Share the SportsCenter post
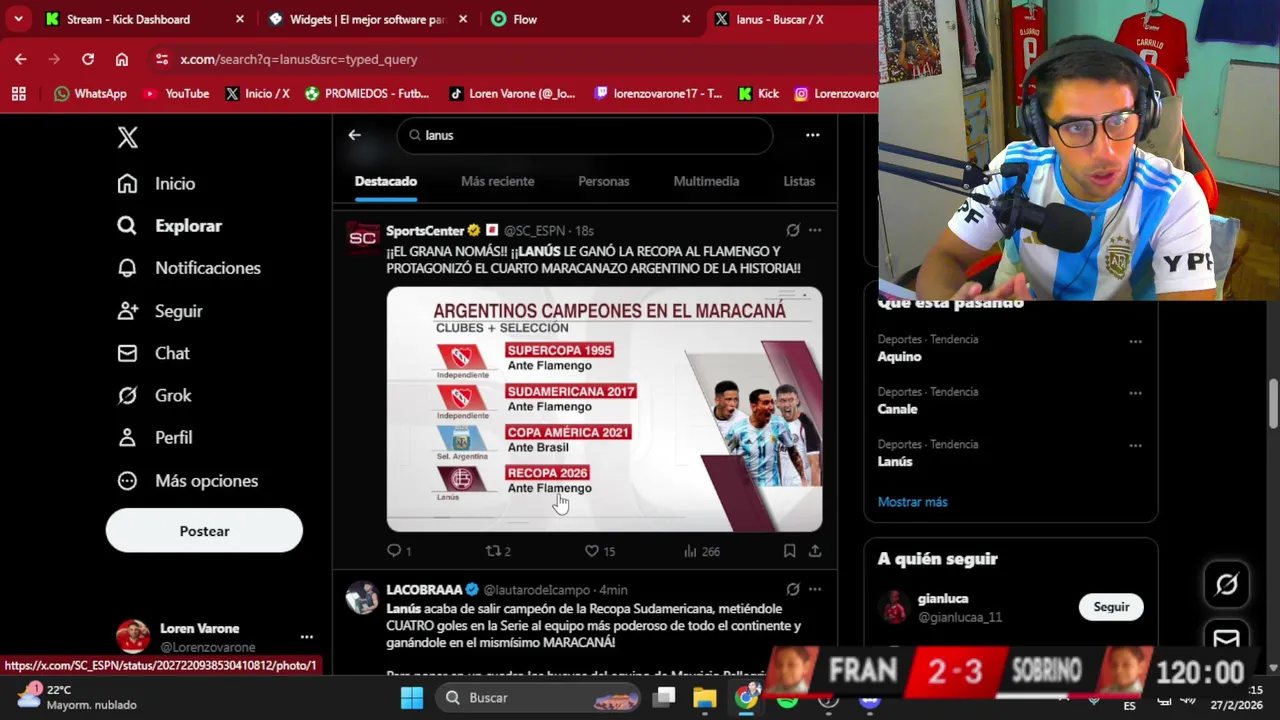This screenshot has height=720, width=1280. (815, 551)
